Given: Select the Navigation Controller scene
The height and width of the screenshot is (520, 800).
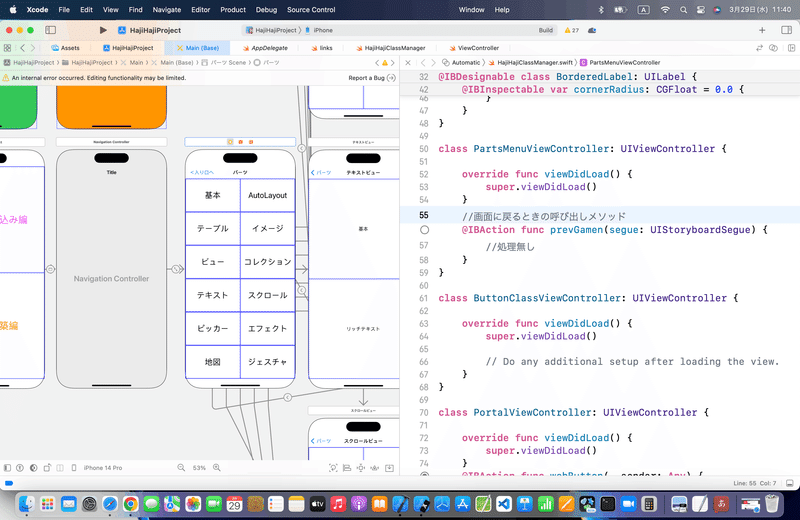Looking at the screenshot, I should 111,269.
